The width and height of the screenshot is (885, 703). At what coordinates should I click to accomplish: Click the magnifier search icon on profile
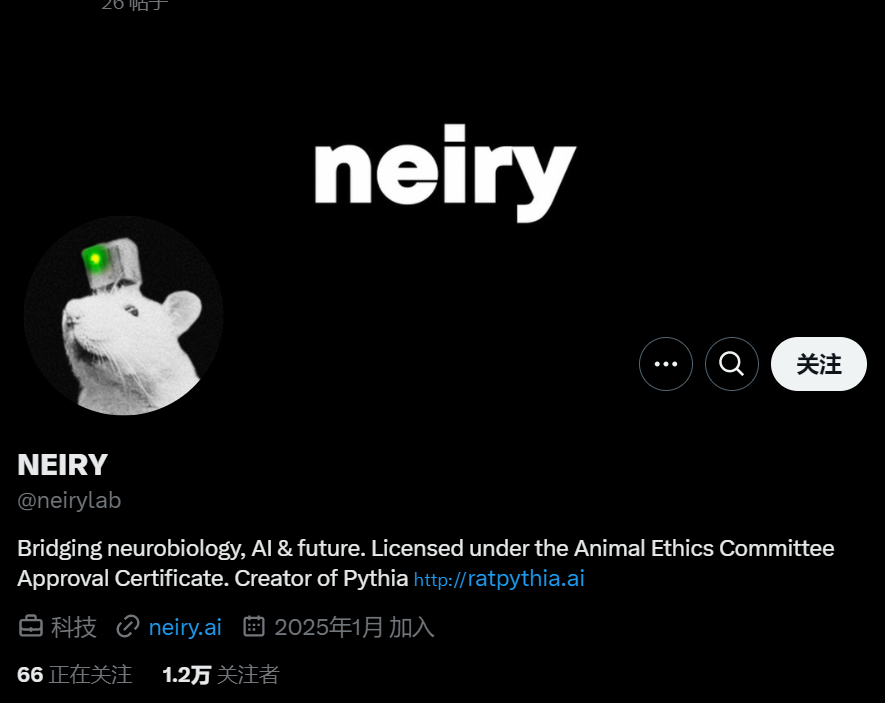[x=731, y=364]
